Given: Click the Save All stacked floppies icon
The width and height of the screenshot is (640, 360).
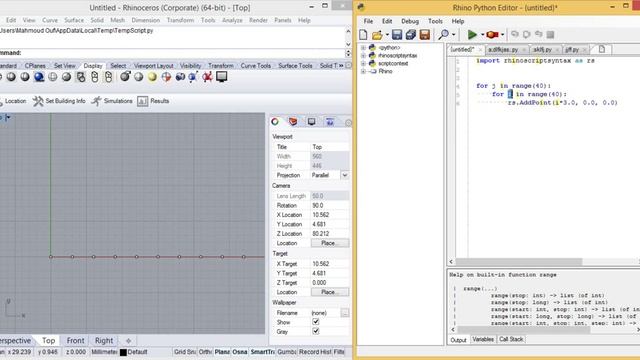Looking at the screenshot, I should 411,35.
